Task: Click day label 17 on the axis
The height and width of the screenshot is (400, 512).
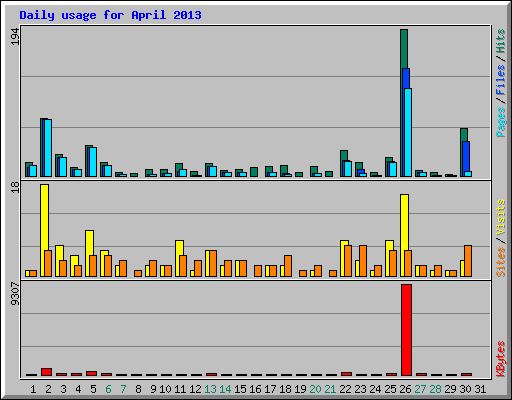Action: pyautogui.click(x=270, y=389)
